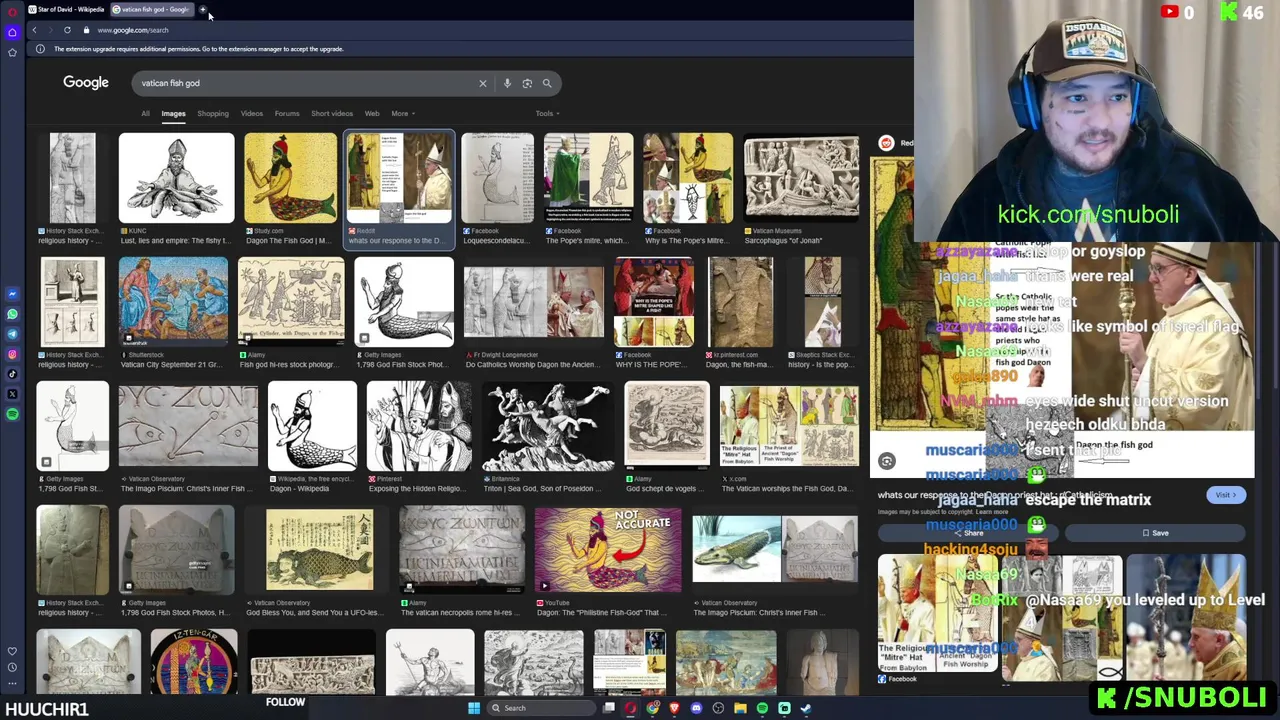Screen dimensions: 1280x720
Task: Switch to Videos results tab
Action: (251, 113)
